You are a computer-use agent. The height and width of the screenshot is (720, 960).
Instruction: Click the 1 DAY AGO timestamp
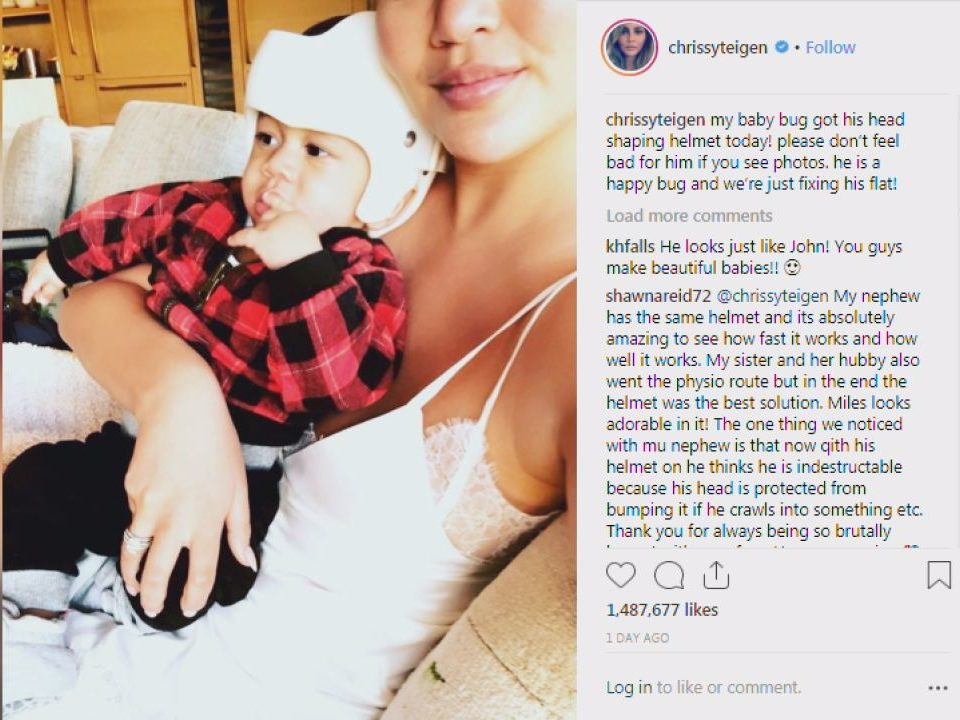coord(637,637)
